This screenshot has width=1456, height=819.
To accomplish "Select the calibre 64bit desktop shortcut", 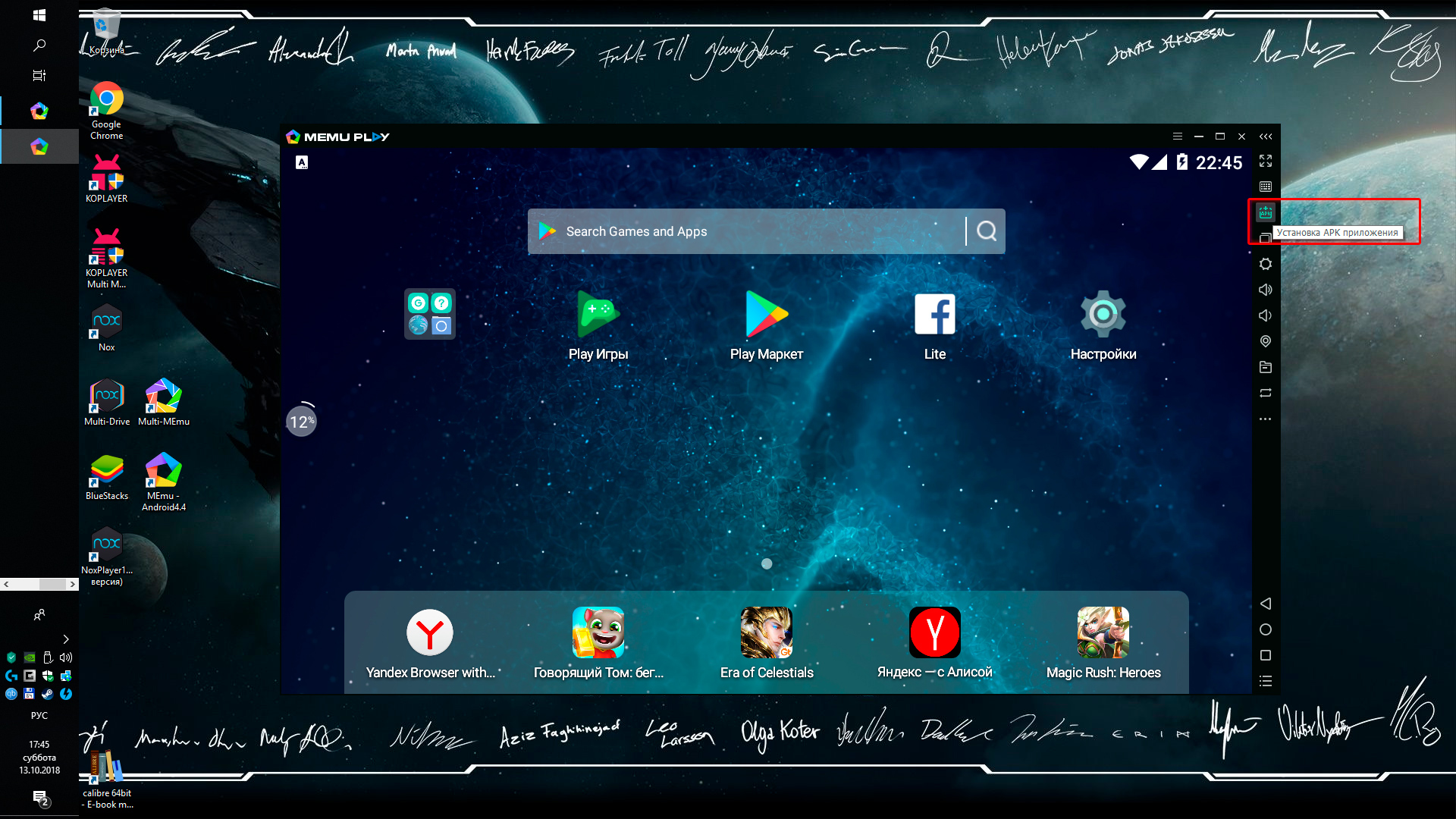I will tap(107, 779).
